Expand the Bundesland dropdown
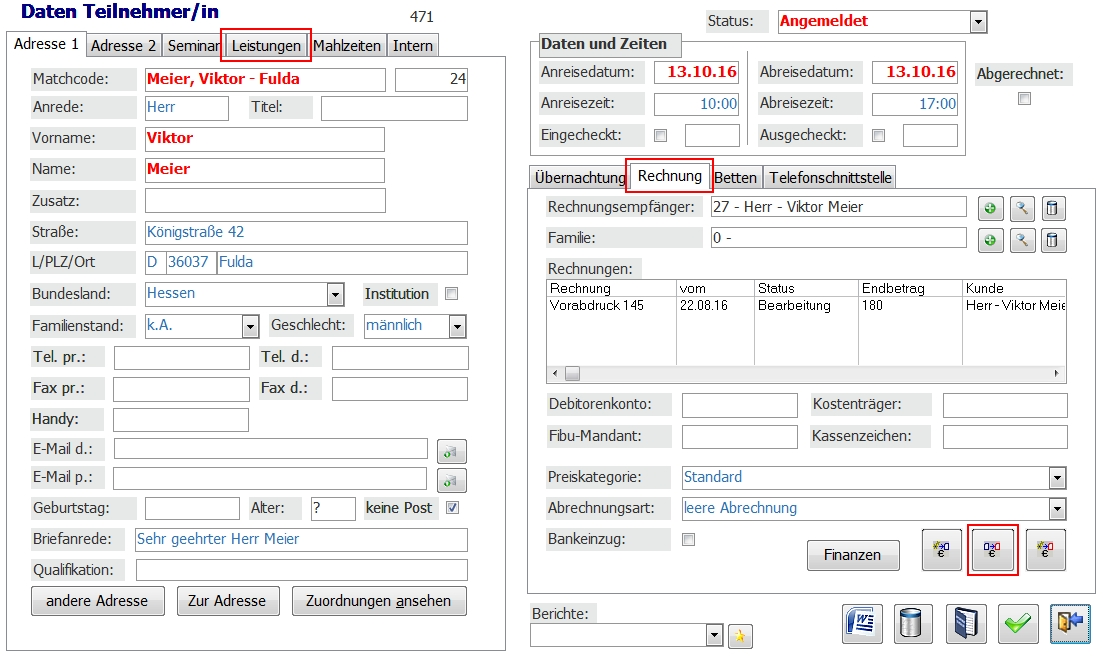 click(335, 294)
